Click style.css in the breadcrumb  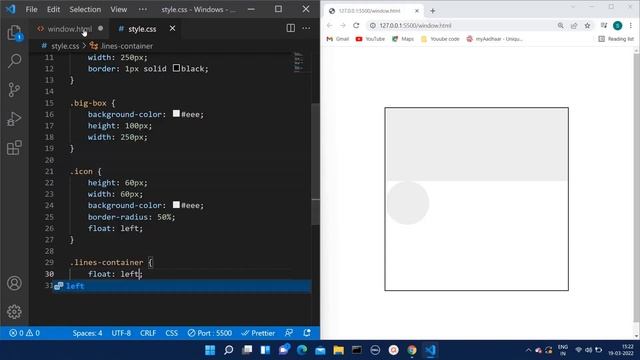[64, 46]
